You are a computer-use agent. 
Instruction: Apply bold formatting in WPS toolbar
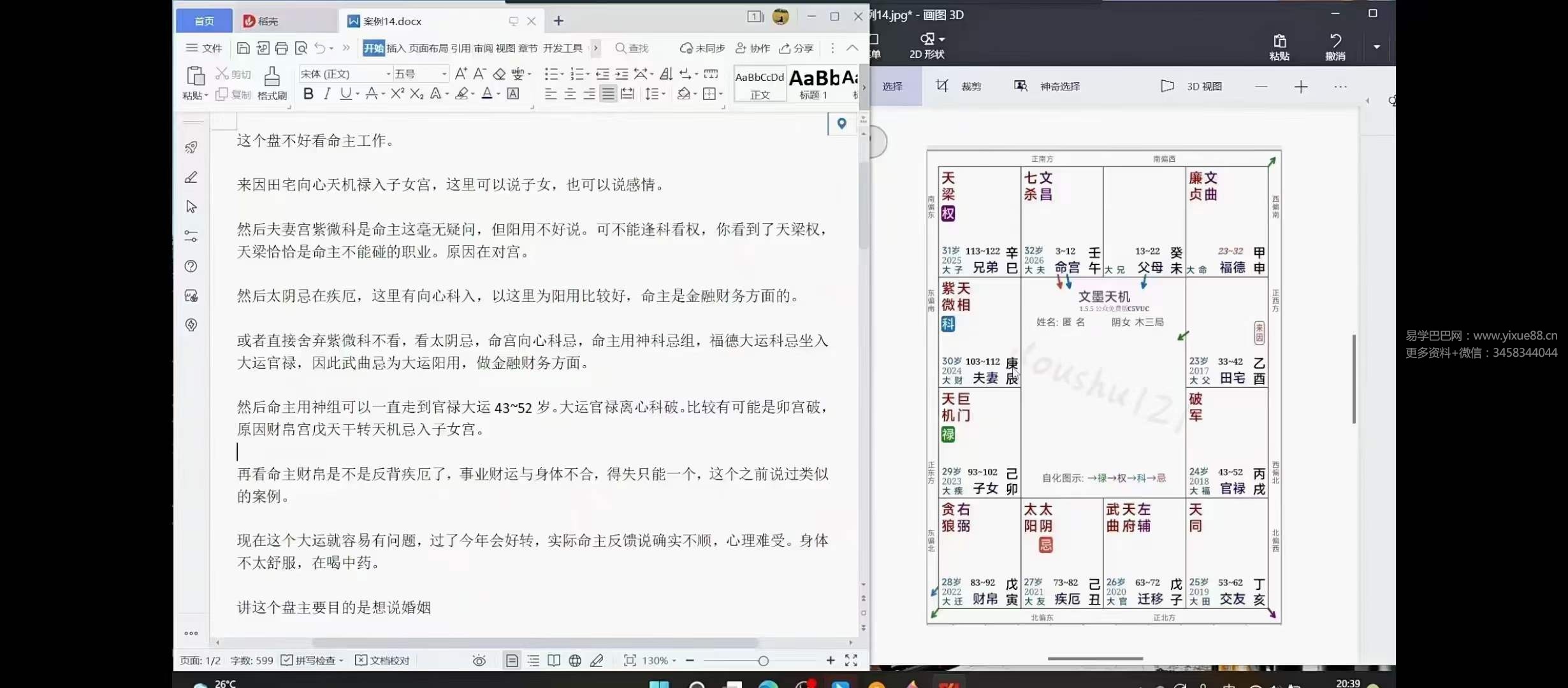coord(309,94)
